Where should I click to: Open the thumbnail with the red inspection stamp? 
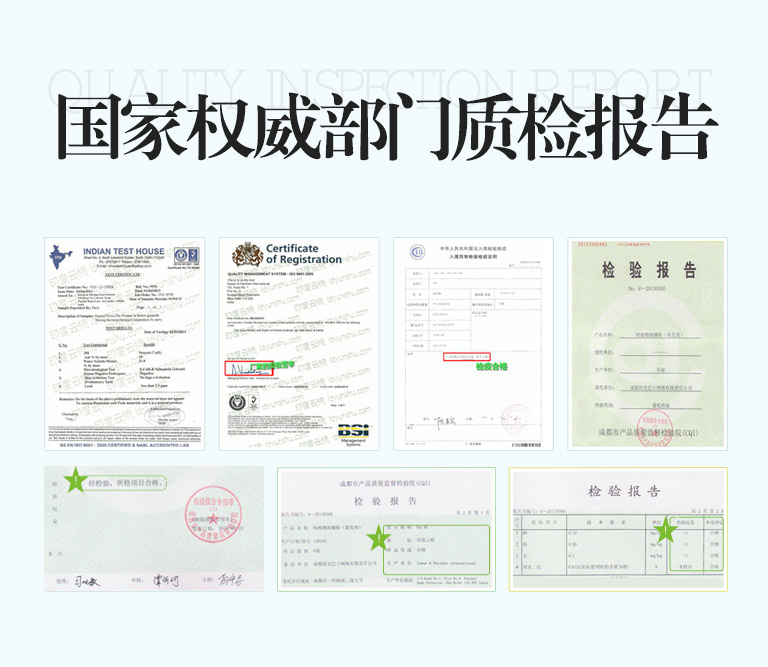[x=154, y=529]
